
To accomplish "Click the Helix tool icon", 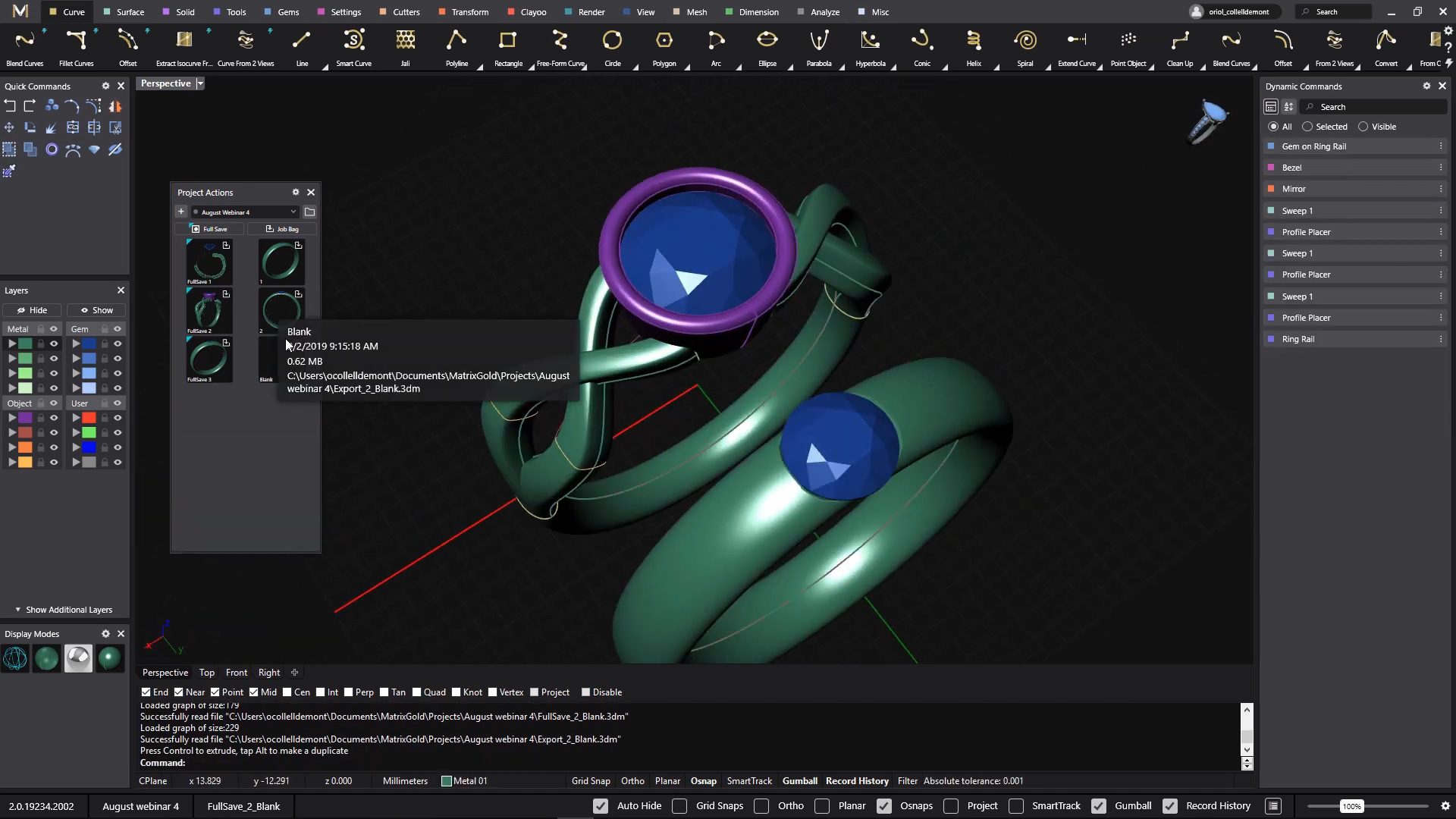I will click(x=973, y=40).
